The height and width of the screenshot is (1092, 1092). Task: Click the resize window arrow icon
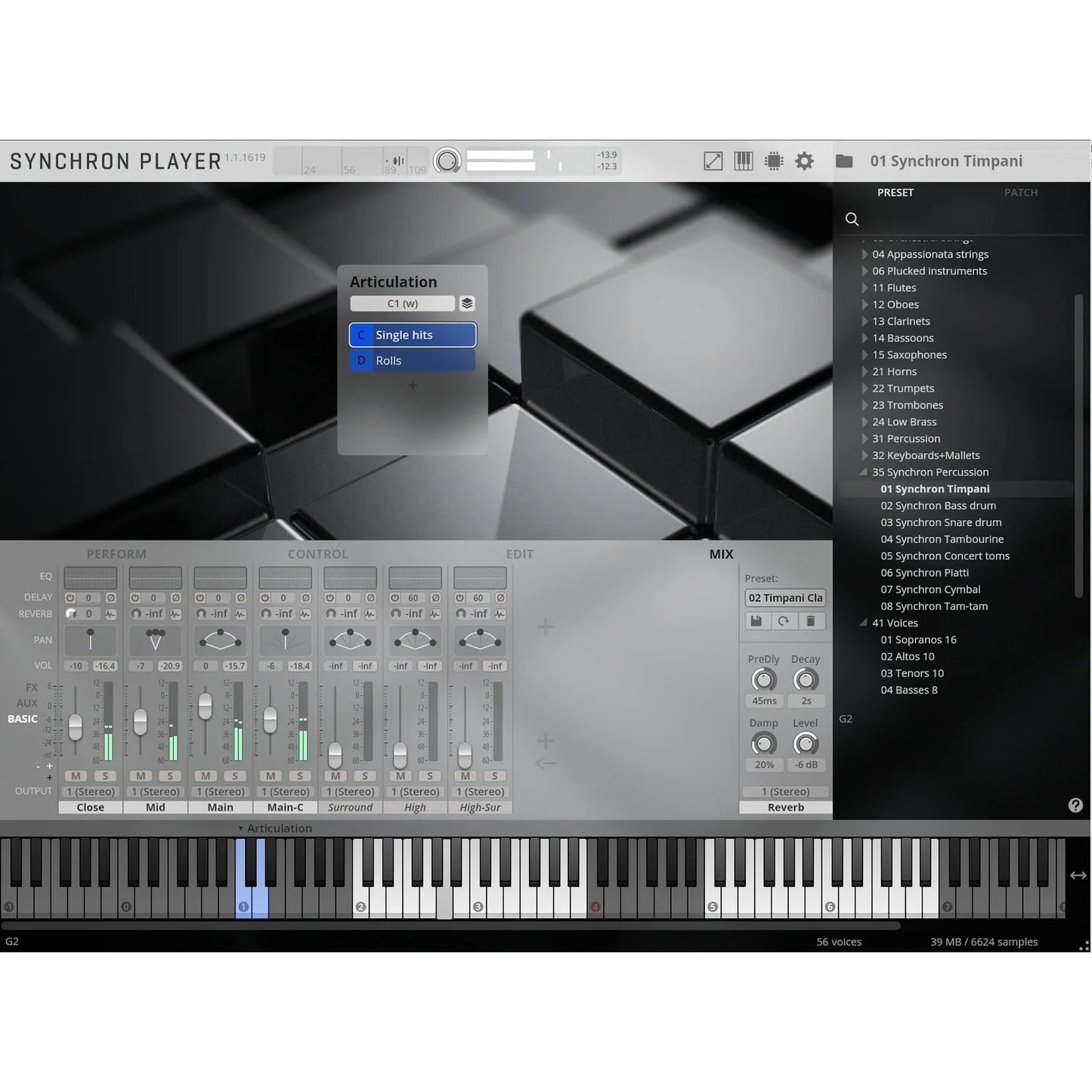point(713,160)
